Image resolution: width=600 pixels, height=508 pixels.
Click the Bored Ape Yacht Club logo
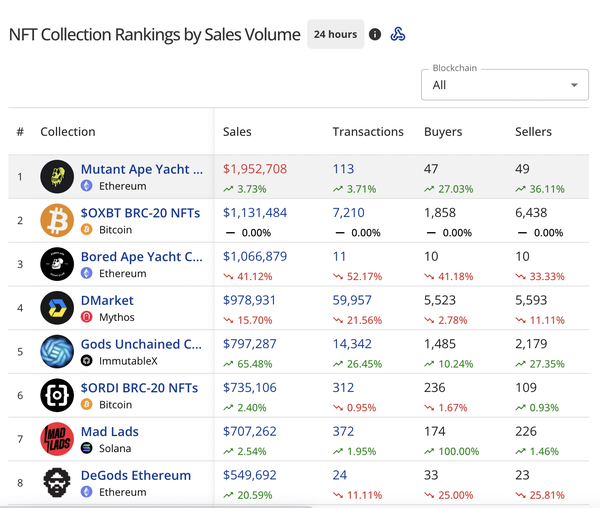click(57, 264)
